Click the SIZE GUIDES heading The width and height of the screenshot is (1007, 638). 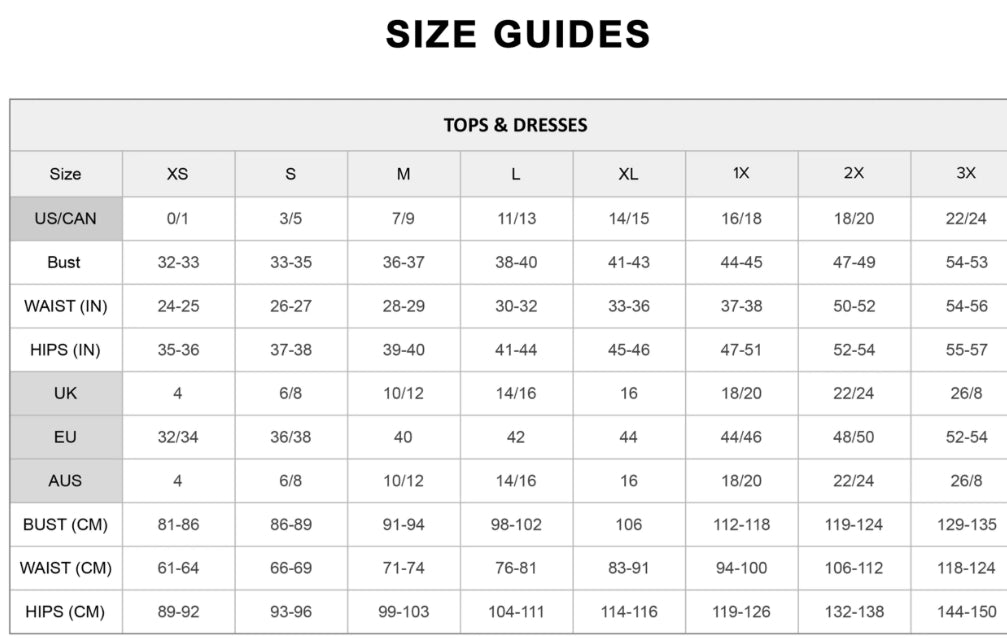(517, 34)
